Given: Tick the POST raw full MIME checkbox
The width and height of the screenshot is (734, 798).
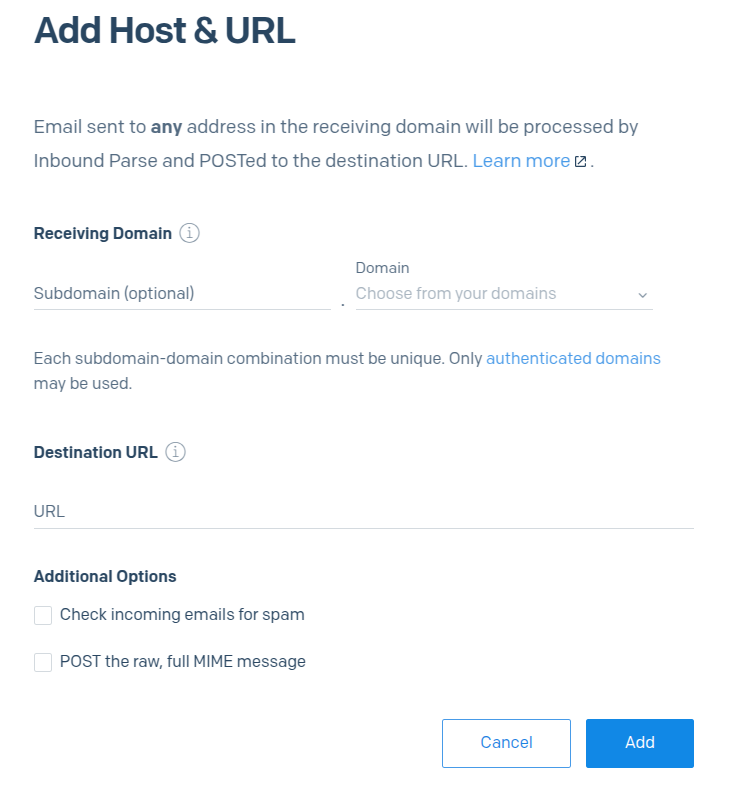Looking at the screenshot, I should (x=43, y=662).
